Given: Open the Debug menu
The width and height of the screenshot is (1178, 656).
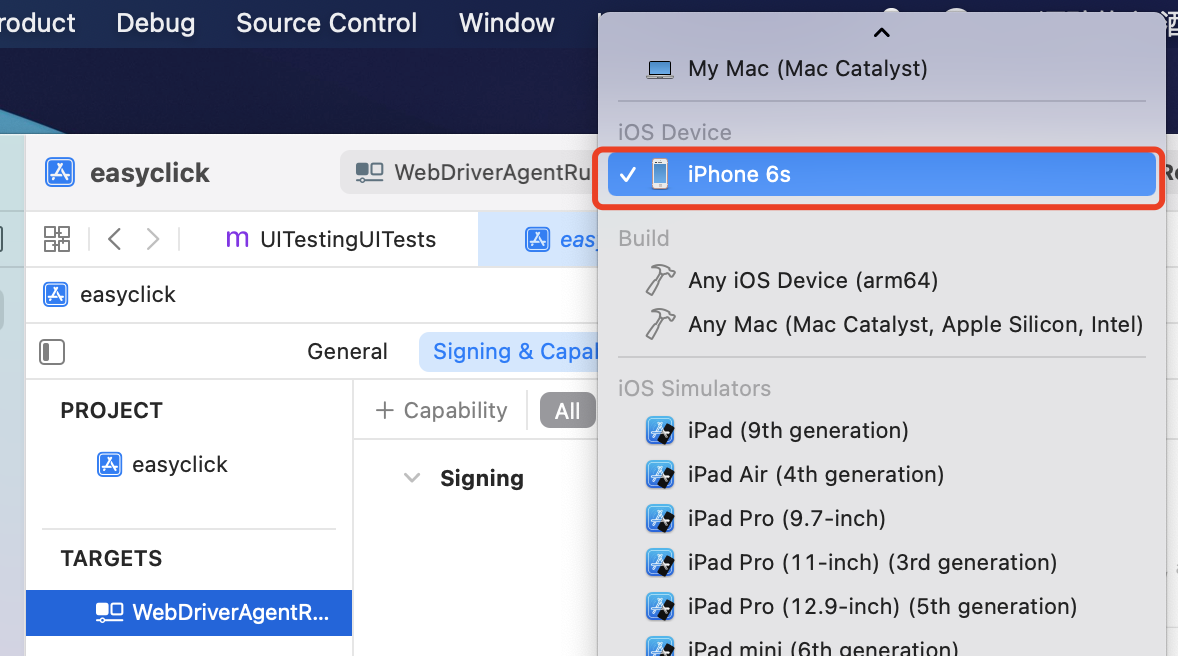Looking at the screenshot, I should (156, 23).
